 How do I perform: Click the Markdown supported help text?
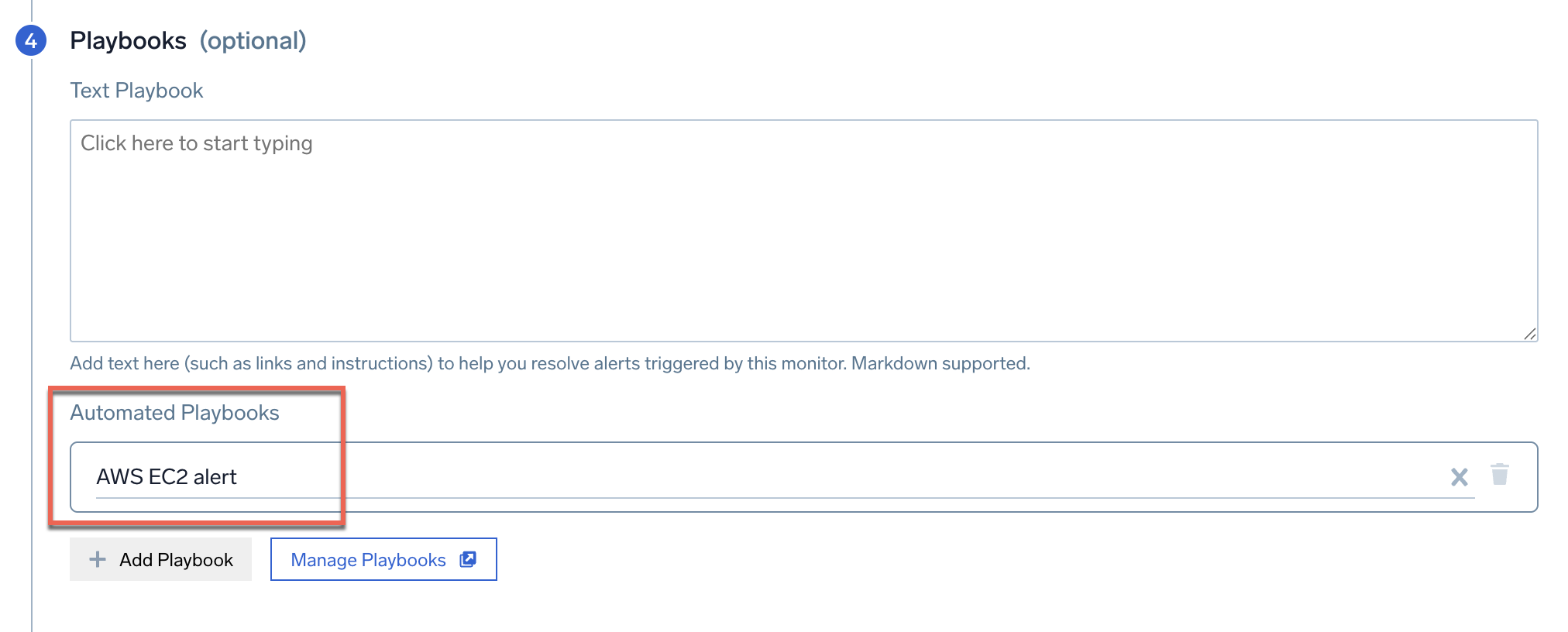[940, 363]
